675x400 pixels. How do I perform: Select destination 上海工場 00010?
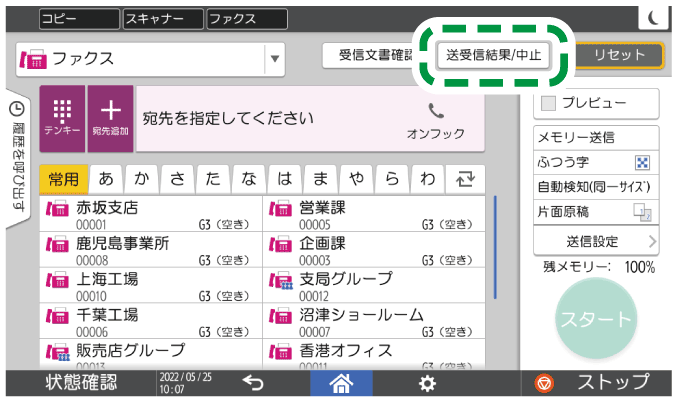coord(151,286)
